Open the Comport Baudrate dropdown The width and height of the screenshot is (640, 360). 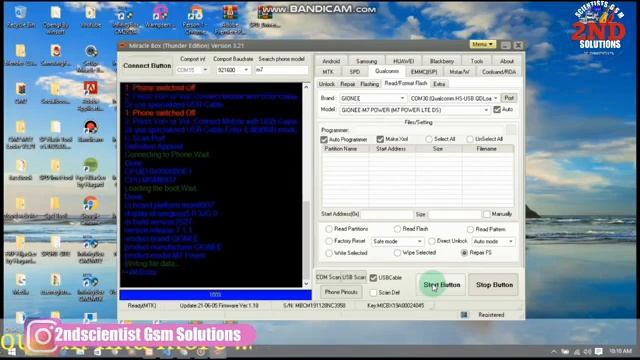tap(233, 70)
